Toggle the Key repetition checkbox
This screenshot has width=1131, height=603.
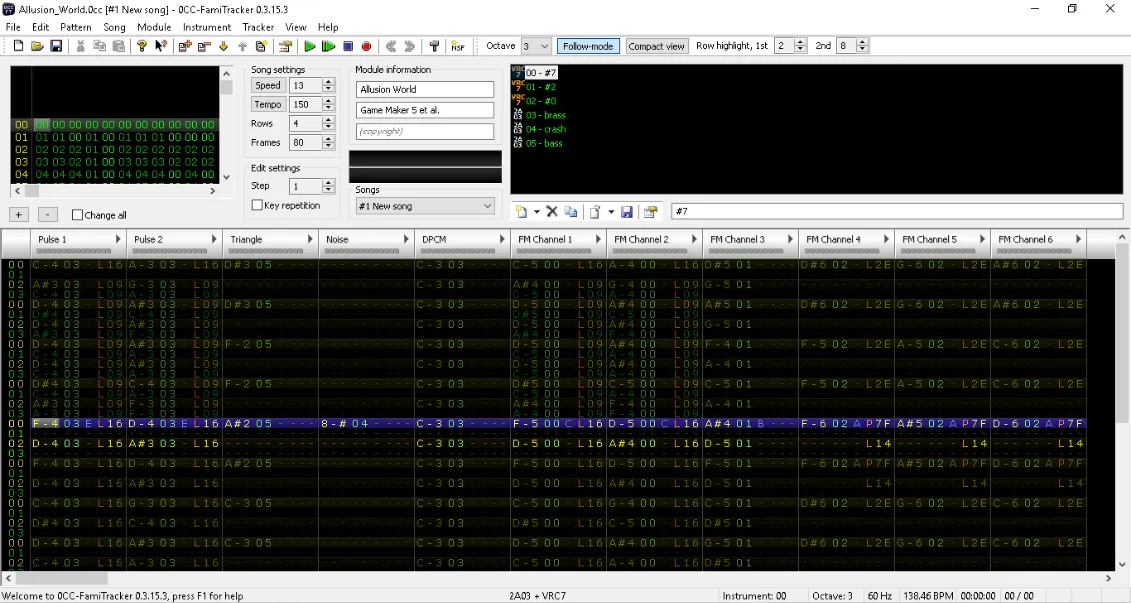pyautogui.click(x=257, y=205)
